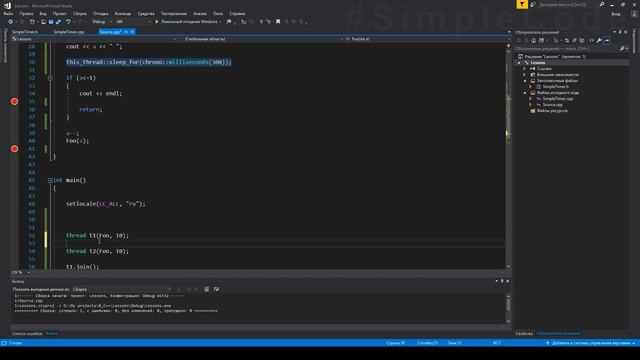Remove the breakpoint on line 35
Viewport: 640px width, 360px height.
(14, 101)
